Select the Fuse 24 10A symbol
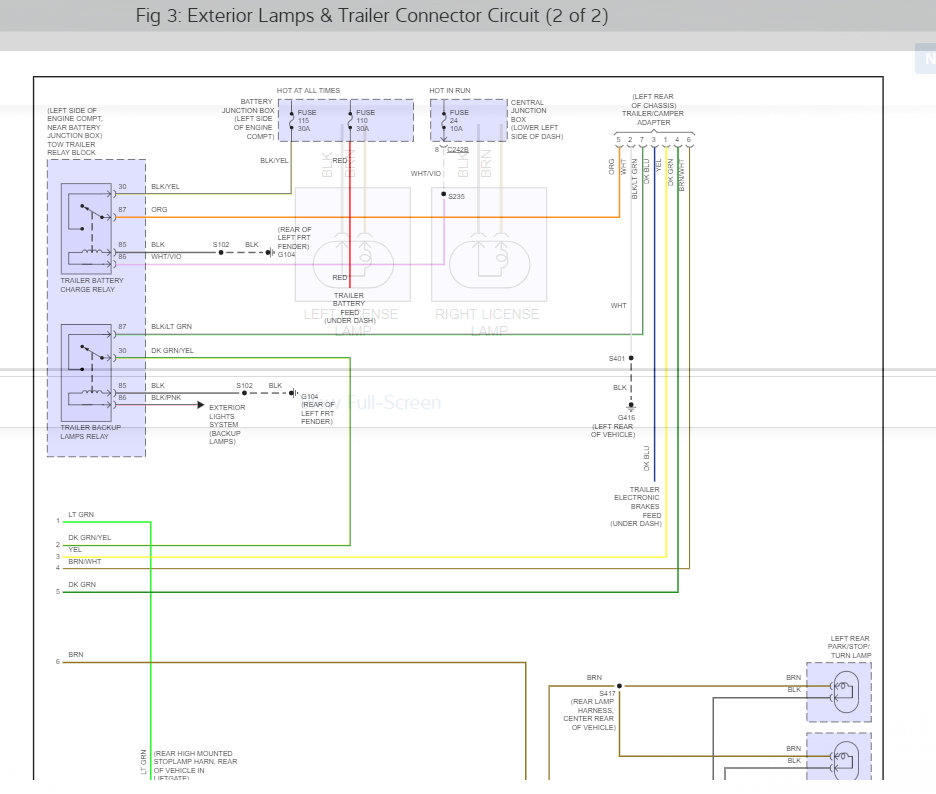The height and width of the screenshot is (794, 936). (444, 121)
